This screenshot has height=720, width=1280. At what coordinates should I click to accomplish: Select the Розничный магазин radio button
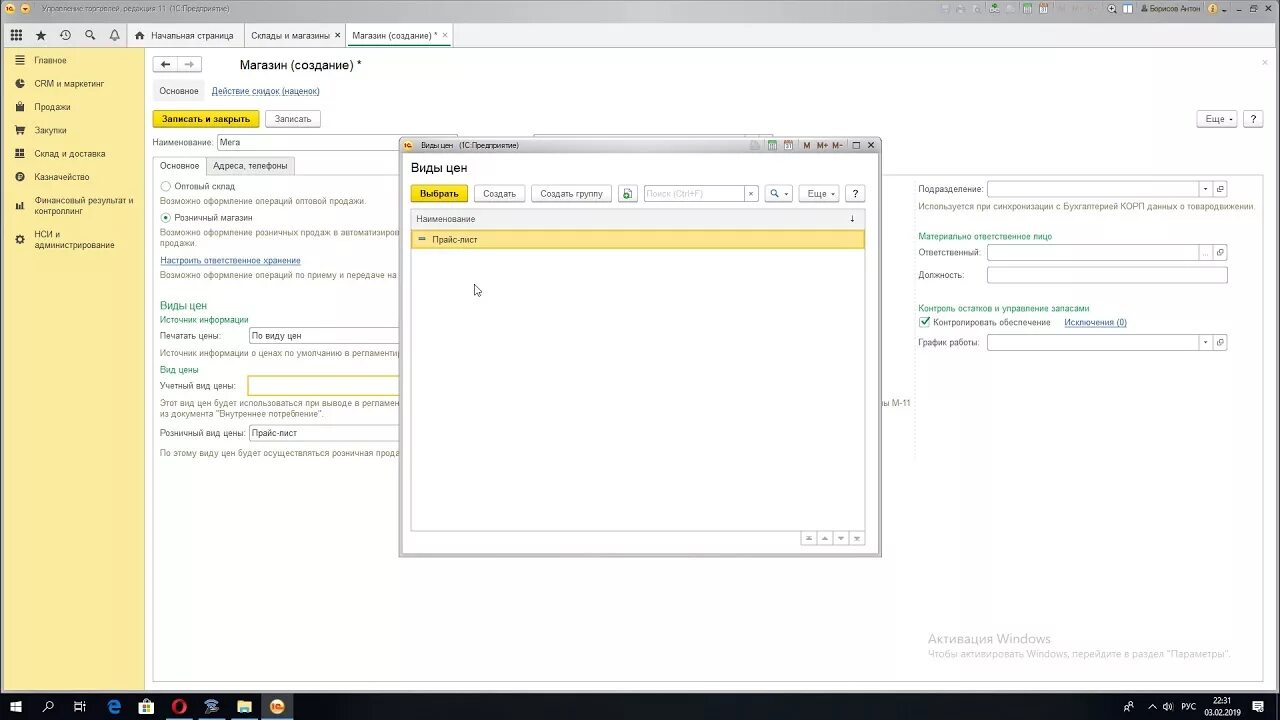tap(166, 217)
